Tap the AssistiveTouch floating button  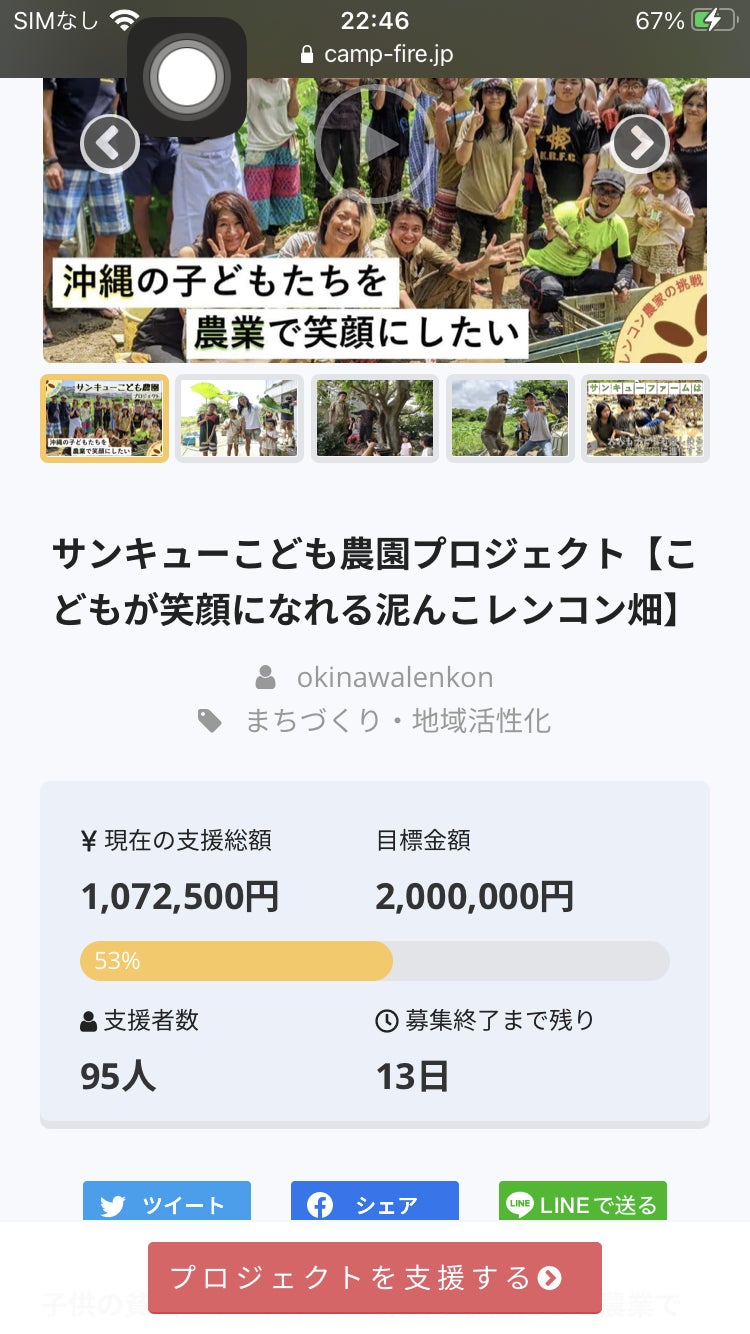pyautogui.click(x=187, y=78)
